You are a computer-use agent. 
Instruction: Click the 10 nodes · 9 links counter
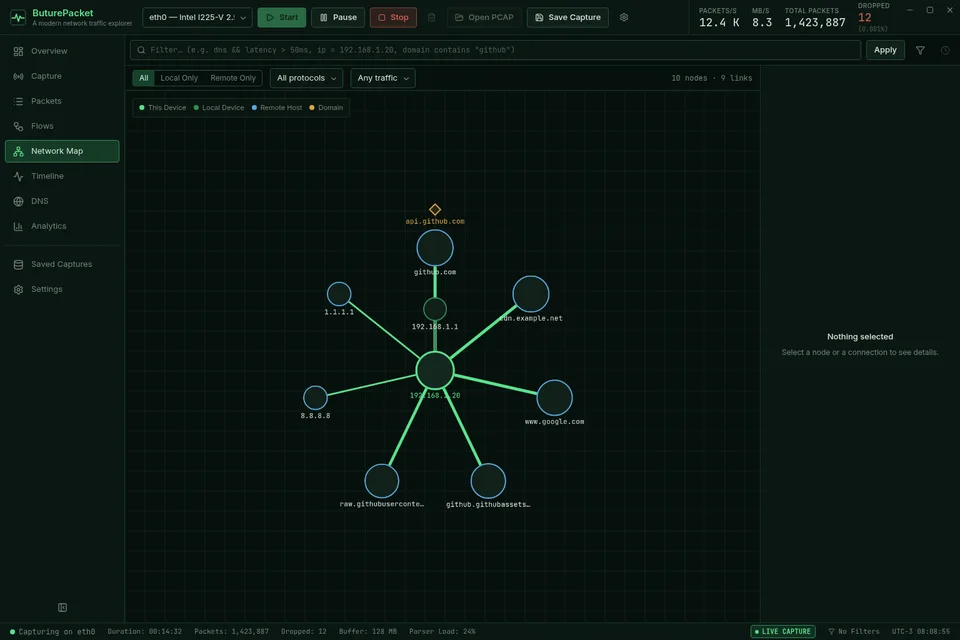(711, 78)
